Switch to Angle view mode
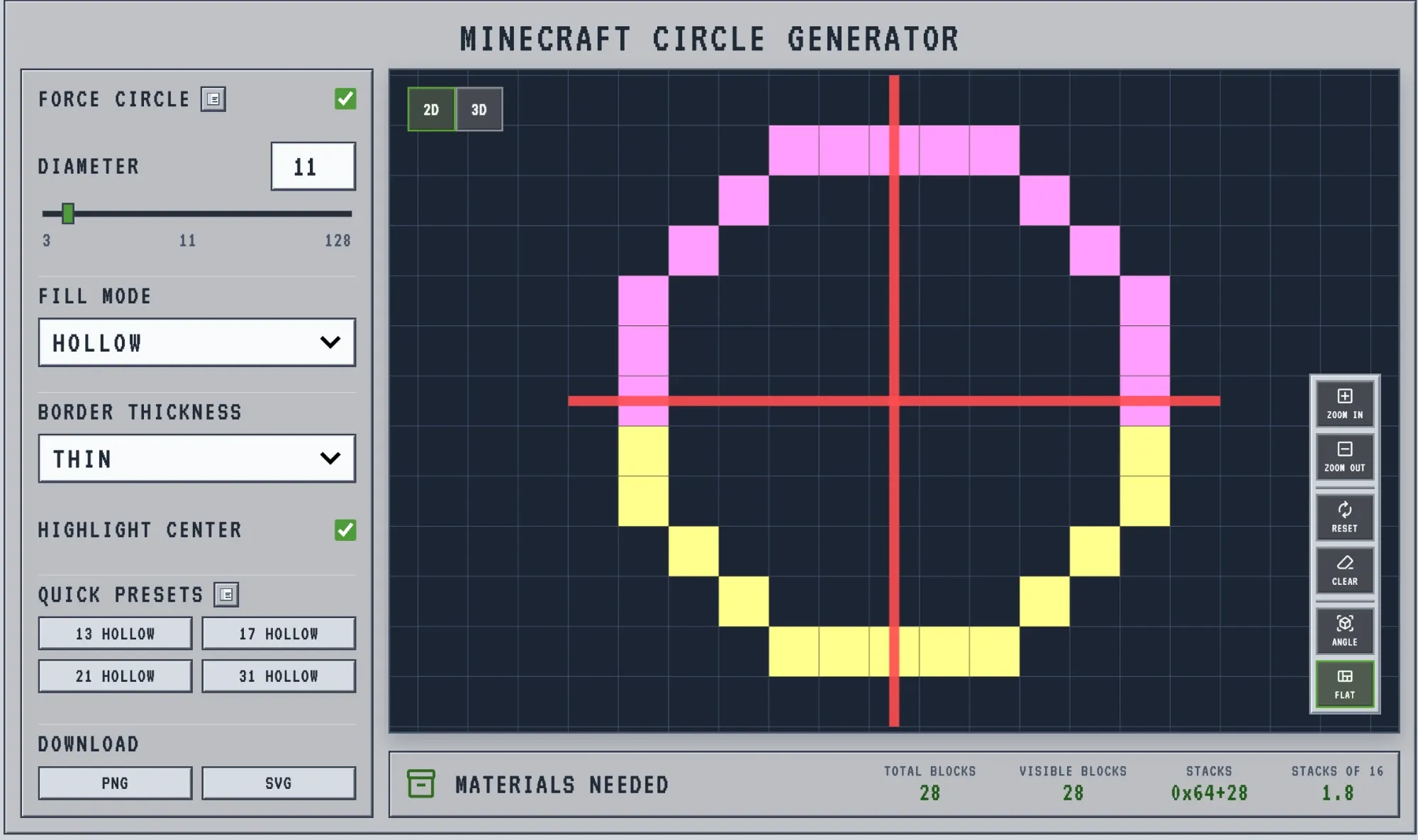The width and height of the screenshot is (1418, 840). 1344,631
